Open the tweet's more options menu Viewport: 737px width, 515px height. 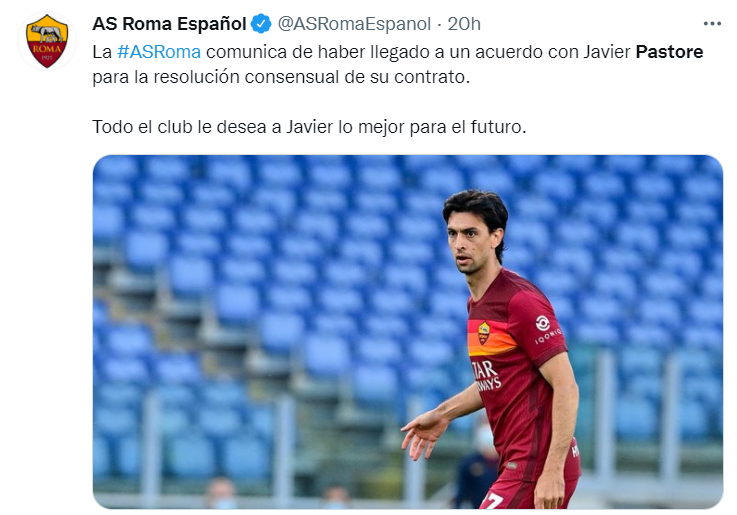coord(712,23)
